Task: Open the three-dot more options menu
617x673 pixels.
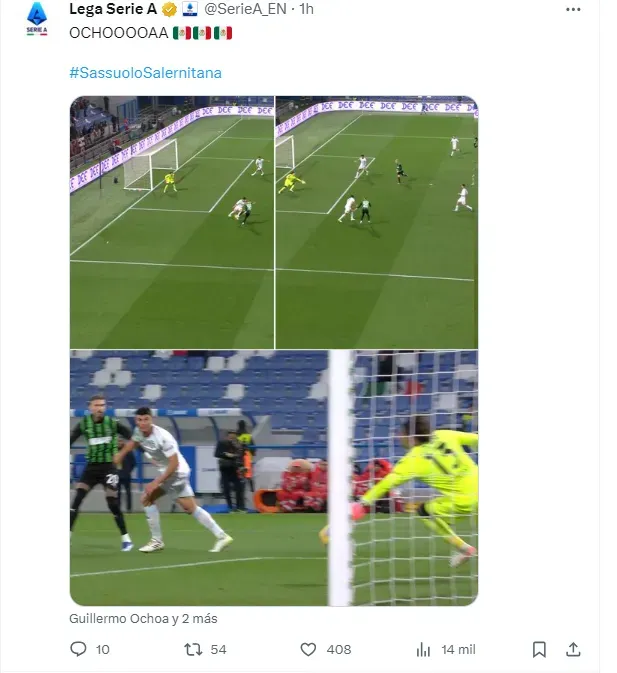Action: (573, 9)
